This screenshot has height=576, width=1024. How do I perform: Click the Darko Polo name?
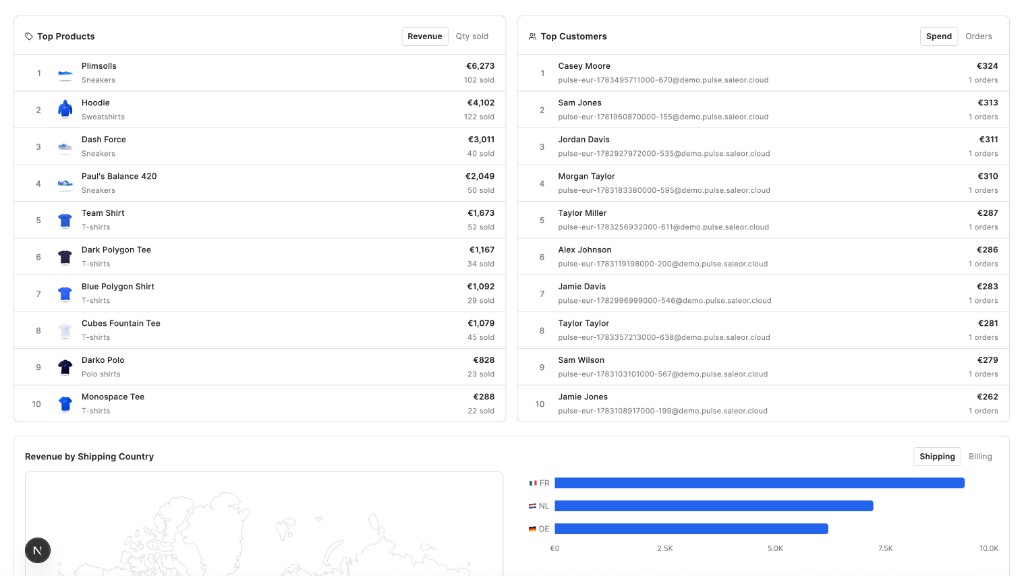click(103, 360)
